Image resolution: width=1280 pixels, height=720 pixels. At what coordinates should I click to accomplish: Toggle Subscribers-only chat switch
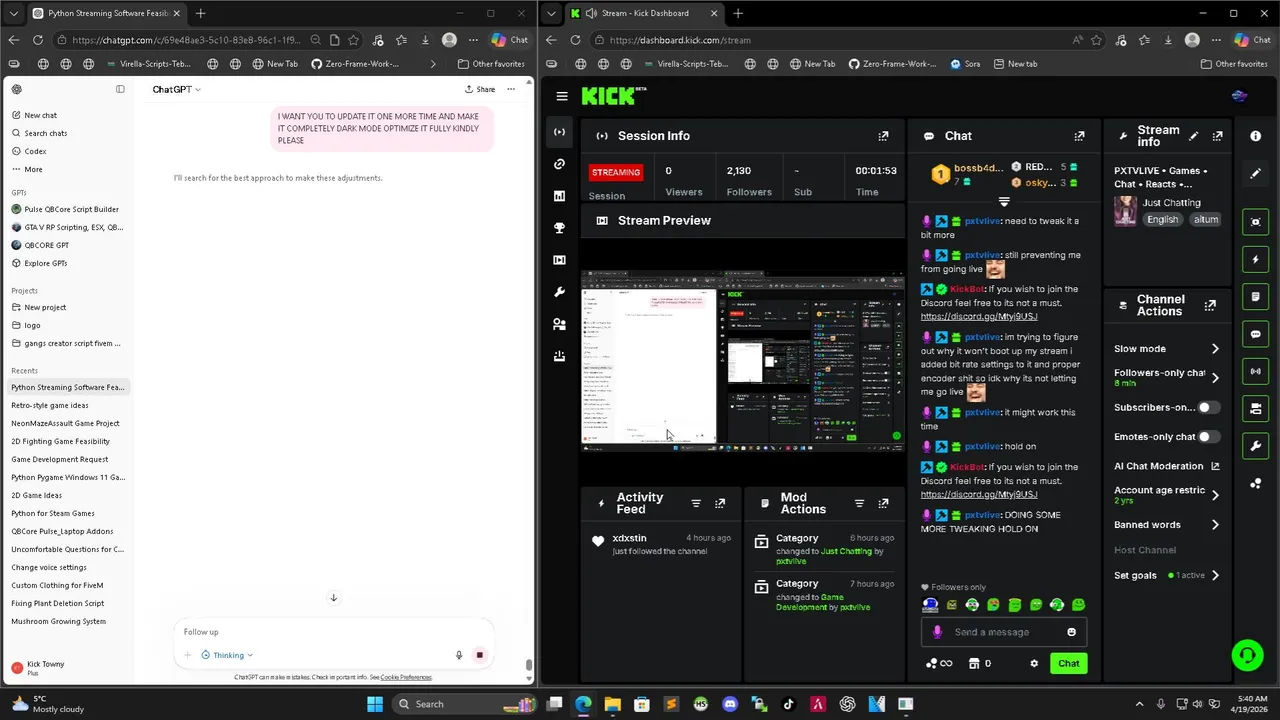click(1208, 407)
